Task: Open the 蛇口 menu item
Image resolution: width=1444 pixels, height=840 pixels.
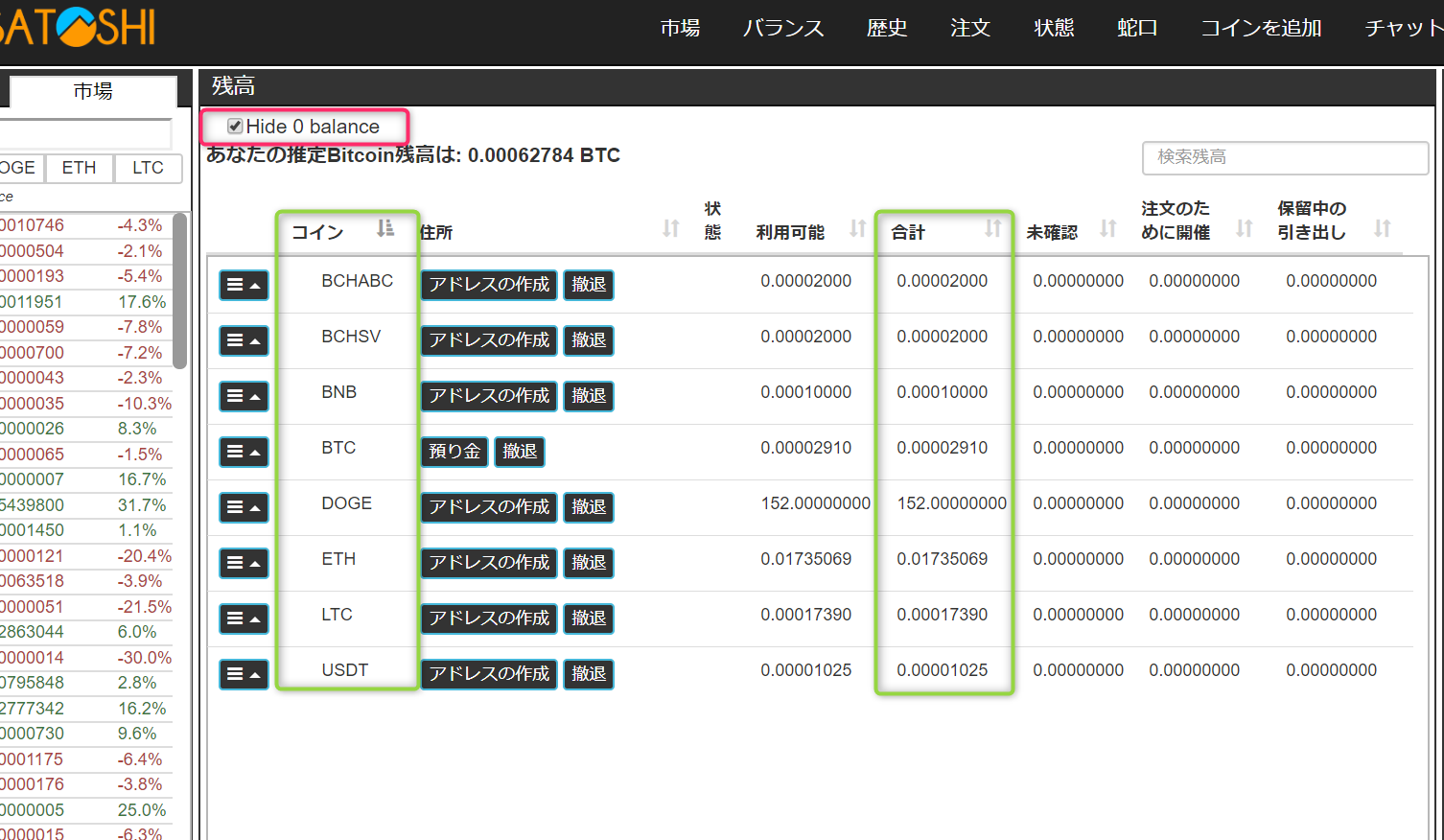Action: coord(1137,28)
